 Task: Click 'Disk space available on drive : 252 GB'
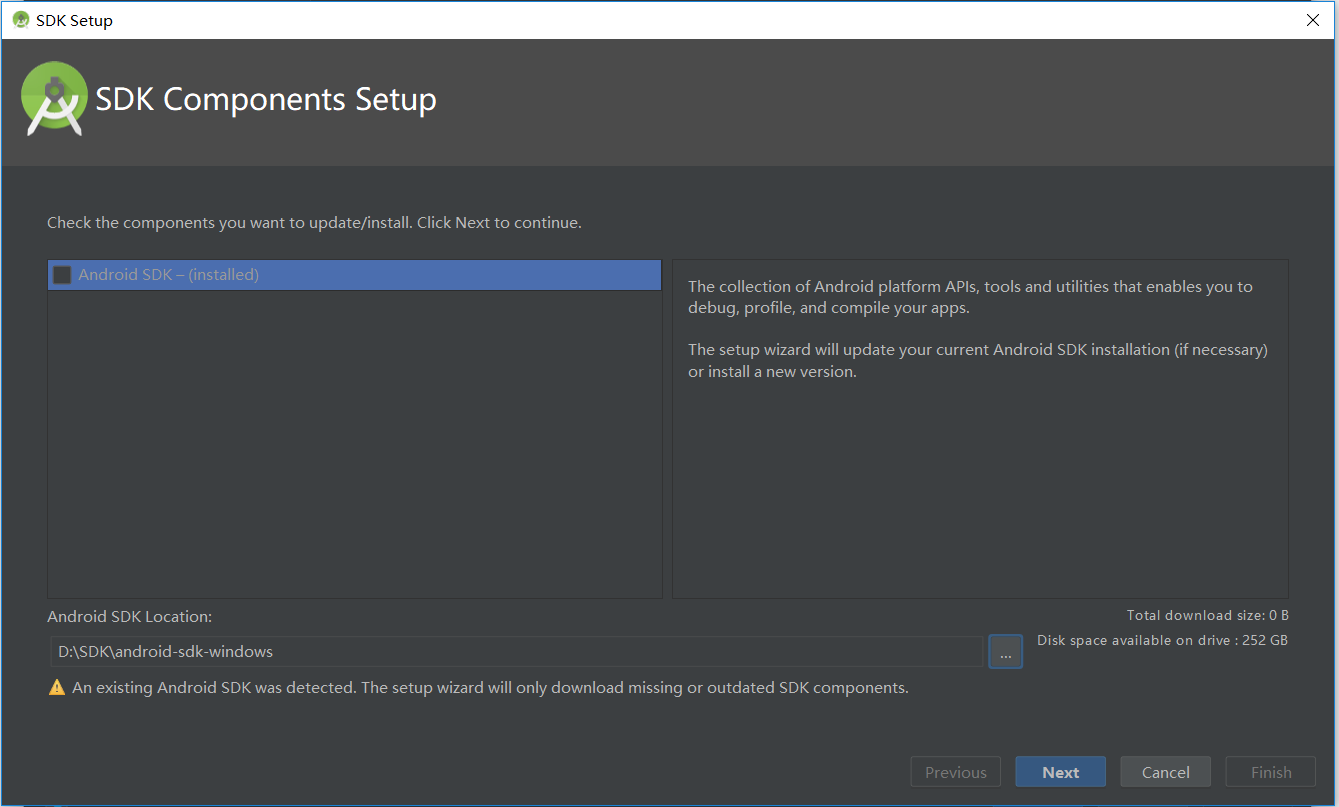(x=1162, y=641)
